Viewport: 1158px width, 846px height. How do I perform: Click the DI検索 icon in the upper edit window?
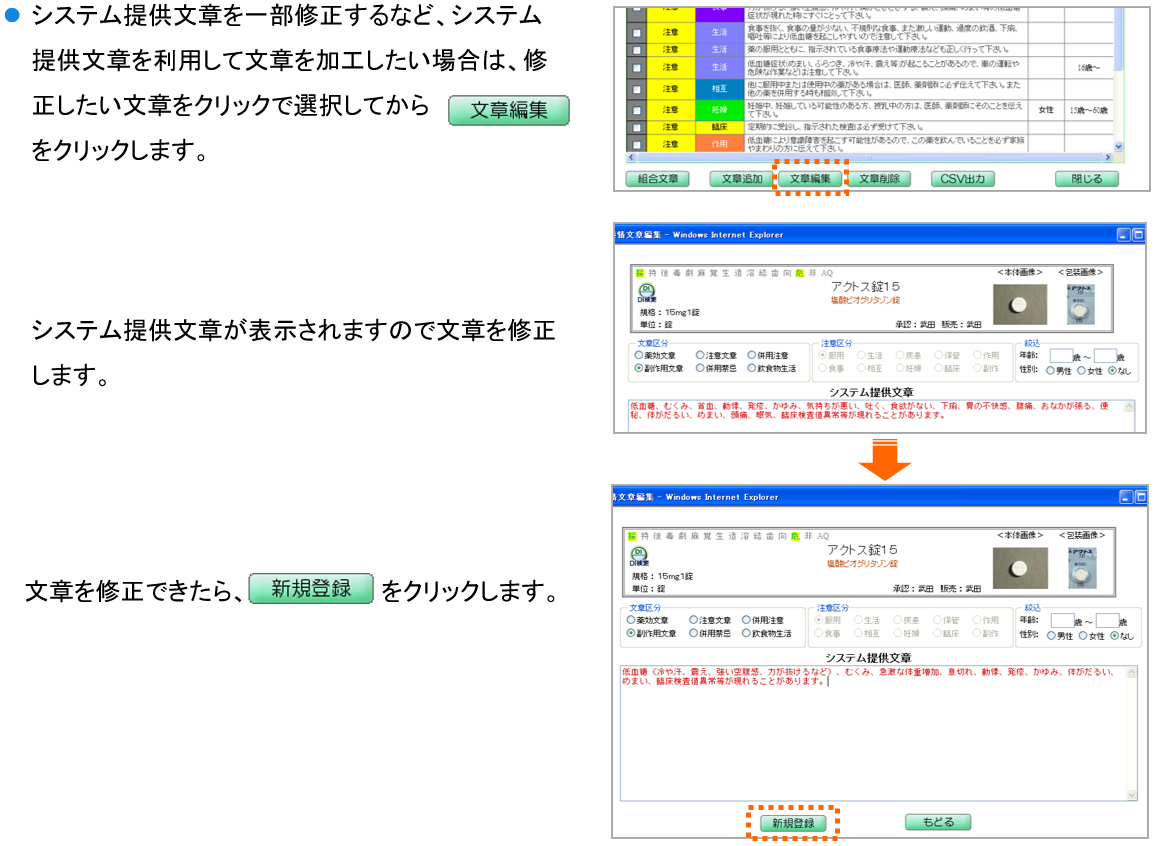(x=646, y=293)
